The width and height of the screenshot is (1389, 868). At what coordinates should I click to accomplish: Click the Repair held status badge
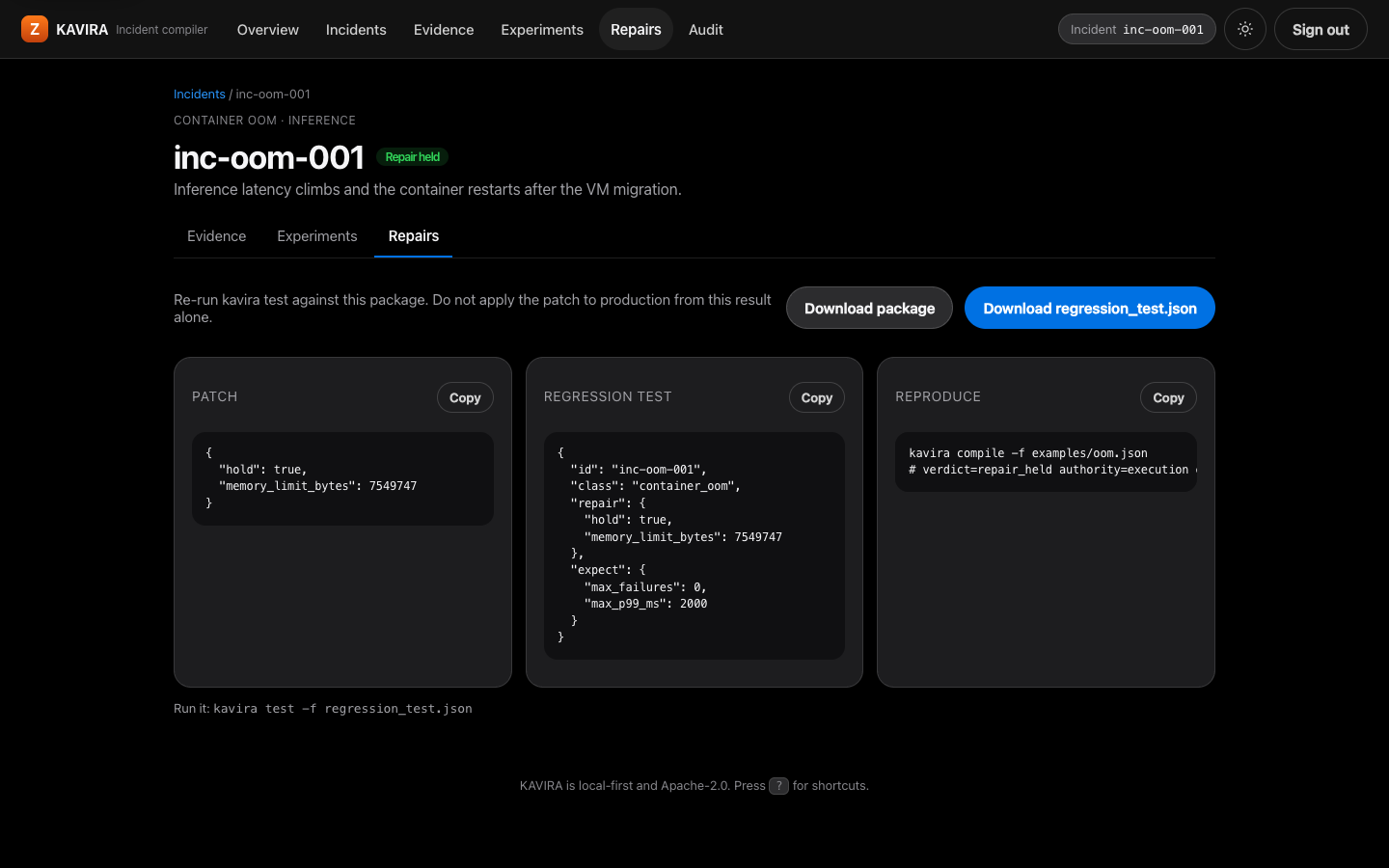412,157
